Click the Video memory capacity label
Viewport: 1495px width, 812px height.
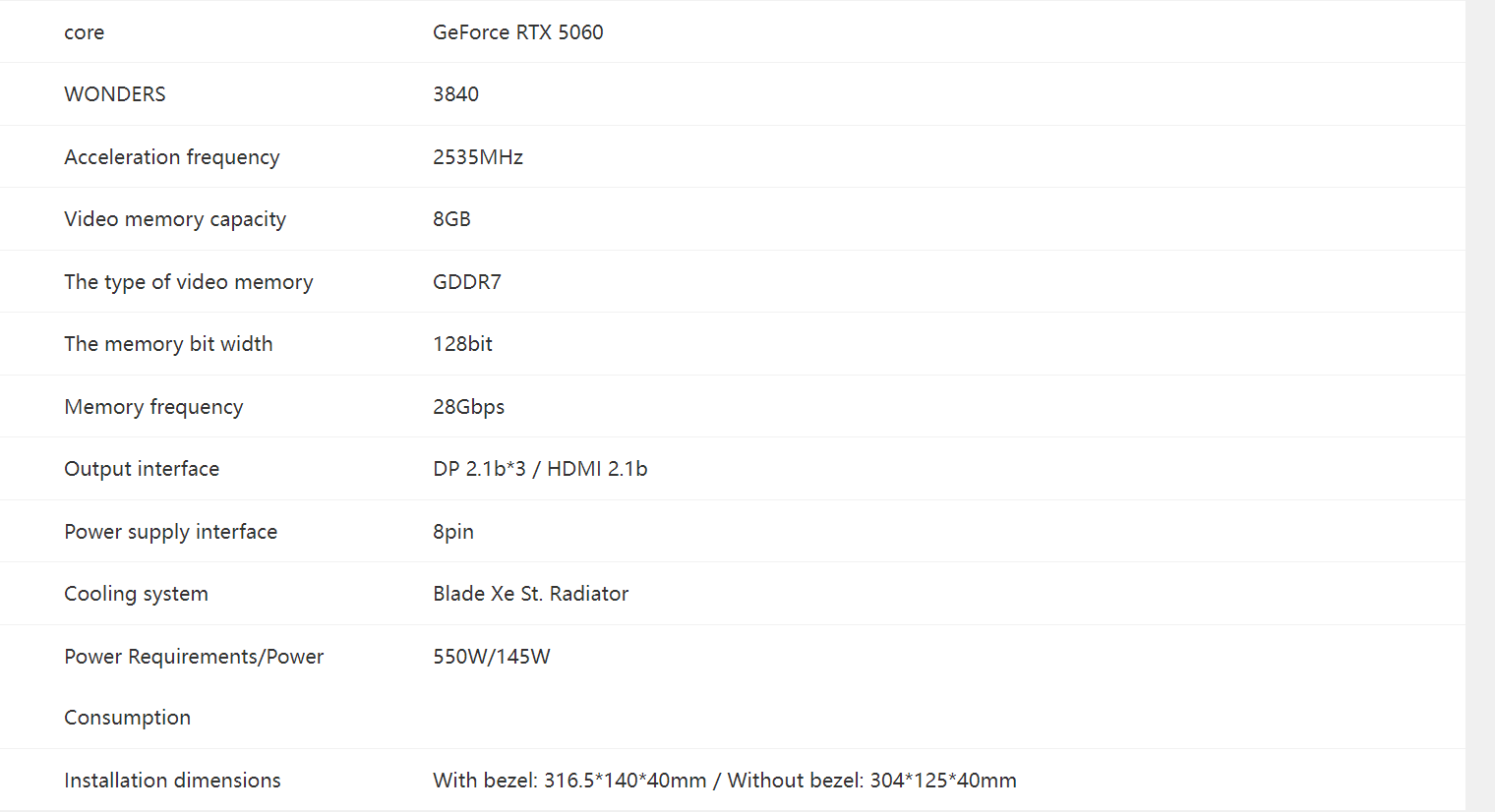pos(175,219)
